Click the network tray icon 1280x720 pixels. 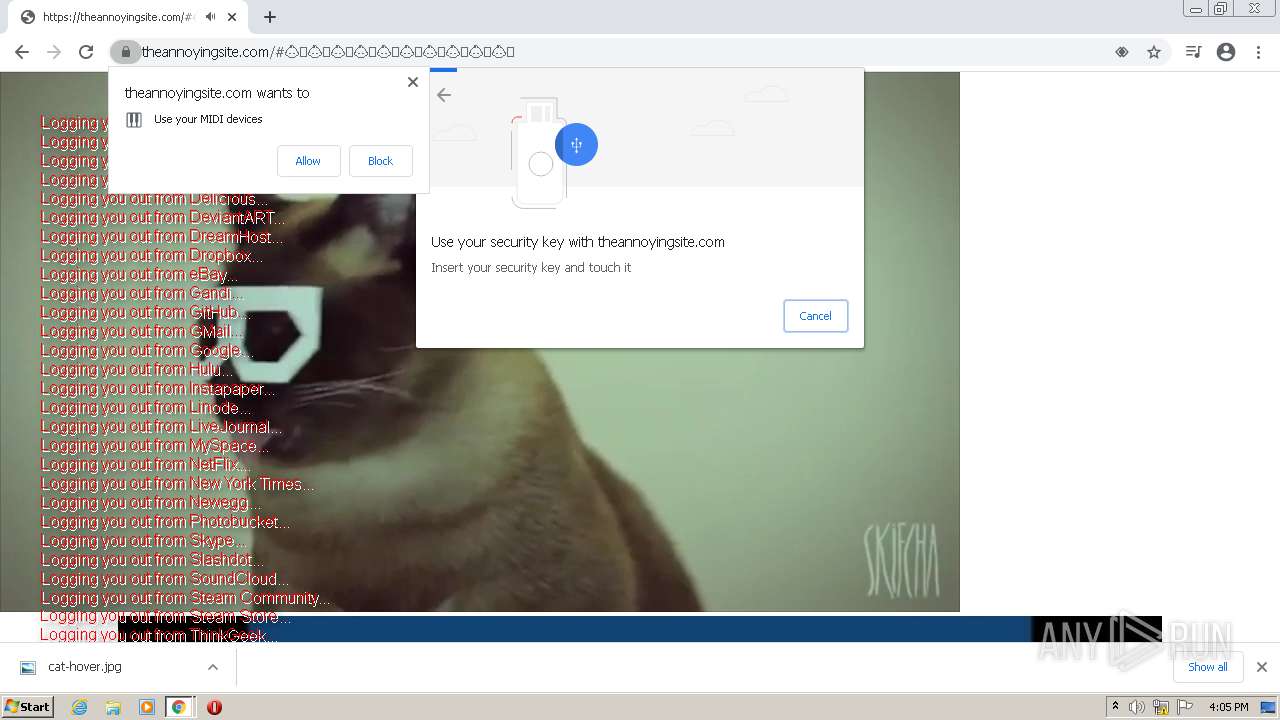tap(1161, 707)
